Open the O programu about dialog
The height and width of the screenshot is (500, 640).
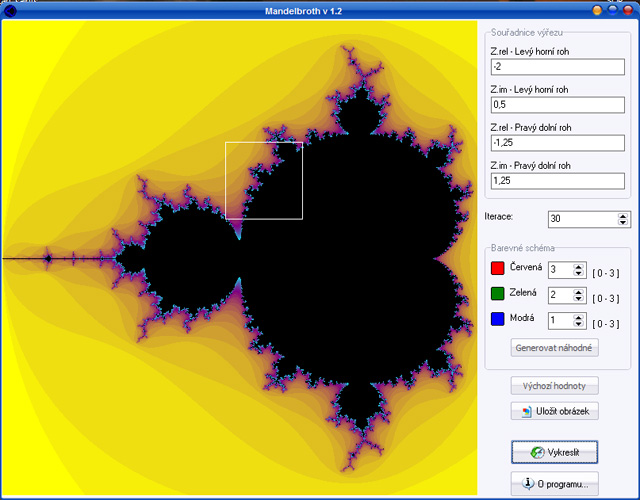554,484
